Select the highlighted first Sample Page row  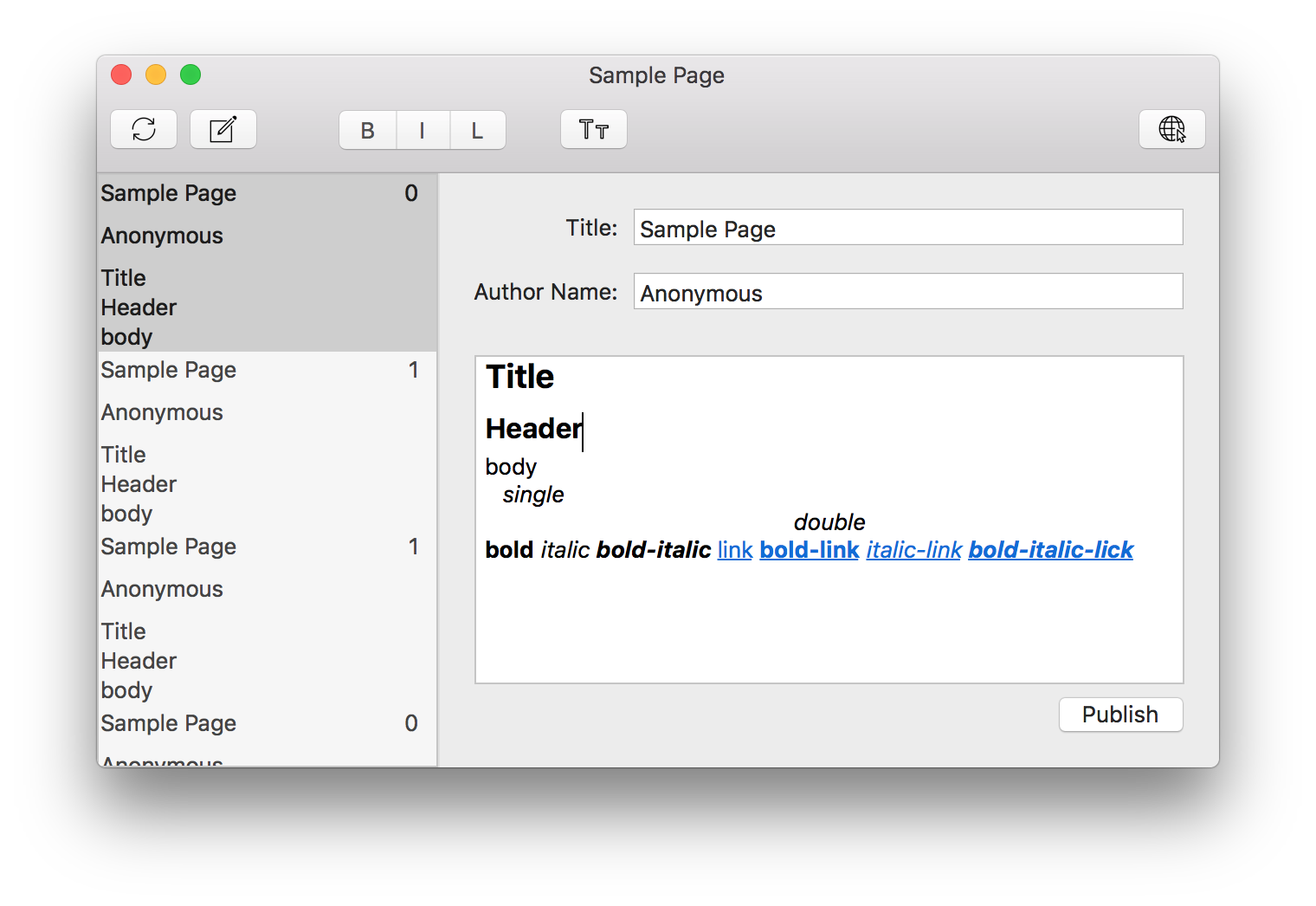[x=268, y=262]
